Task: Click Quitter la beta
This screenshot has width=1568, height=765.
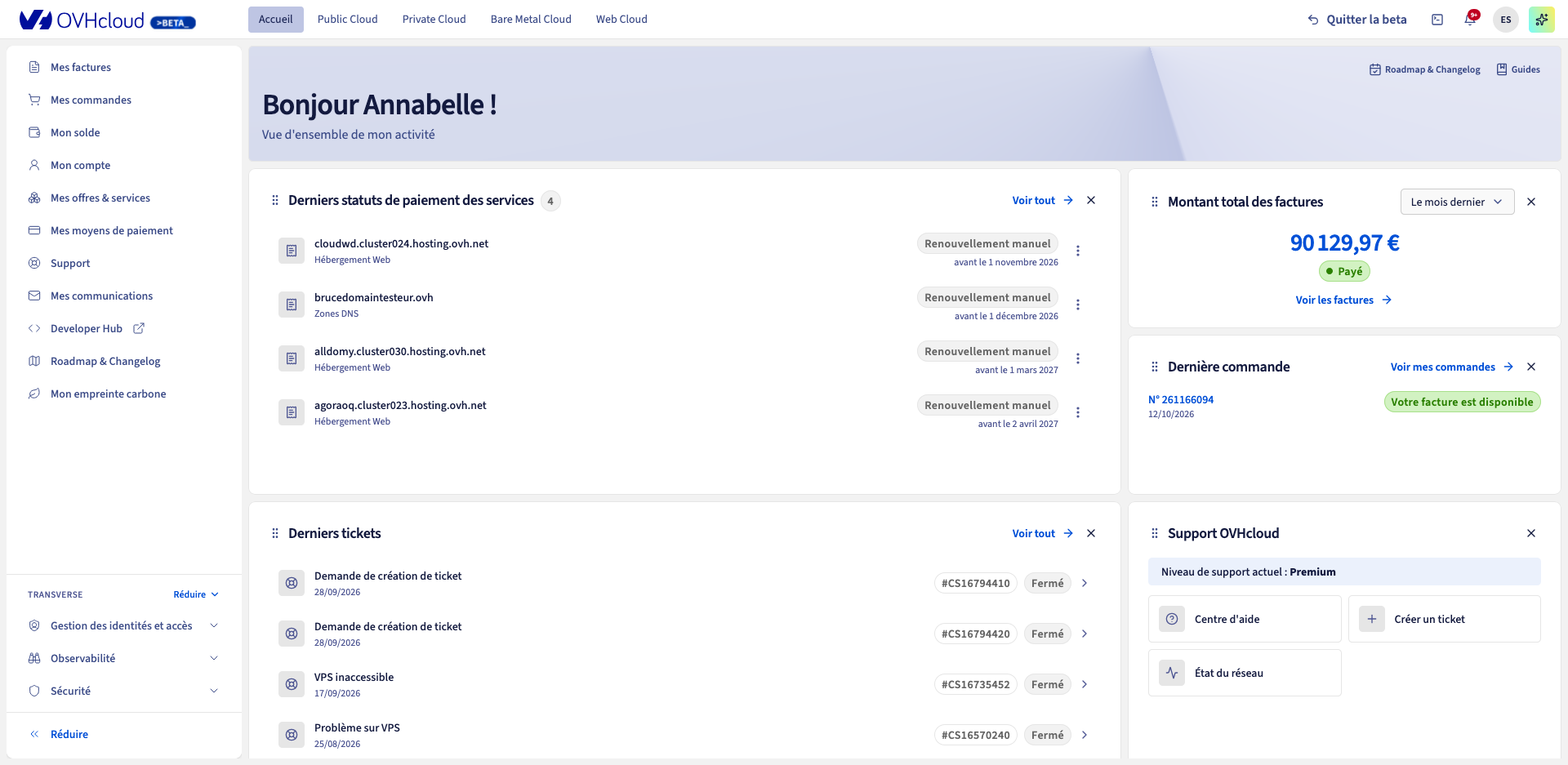Action: [x=1357, y=20]
